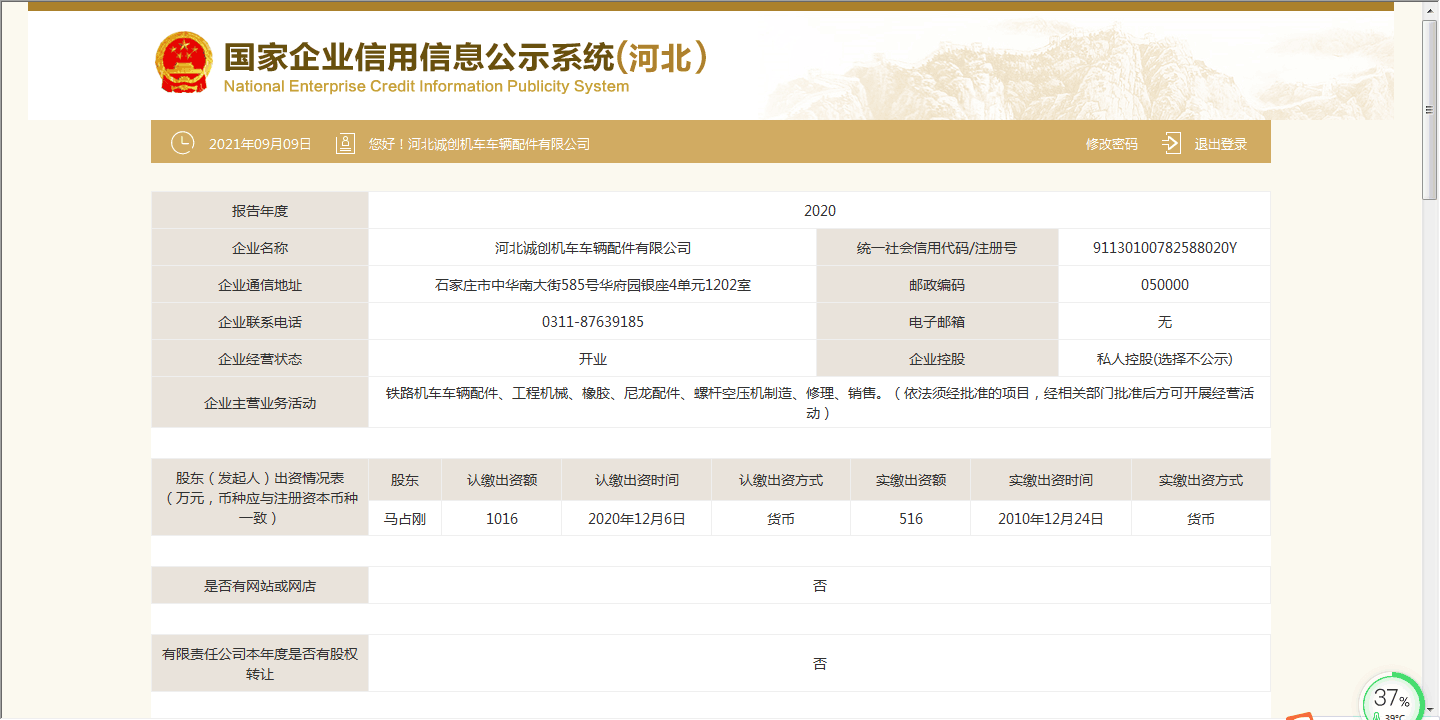The width and height of the screenshot is (1440, 720).
Task: Click value 私人控股(选择不公示)
Action: click(1165, 359)
